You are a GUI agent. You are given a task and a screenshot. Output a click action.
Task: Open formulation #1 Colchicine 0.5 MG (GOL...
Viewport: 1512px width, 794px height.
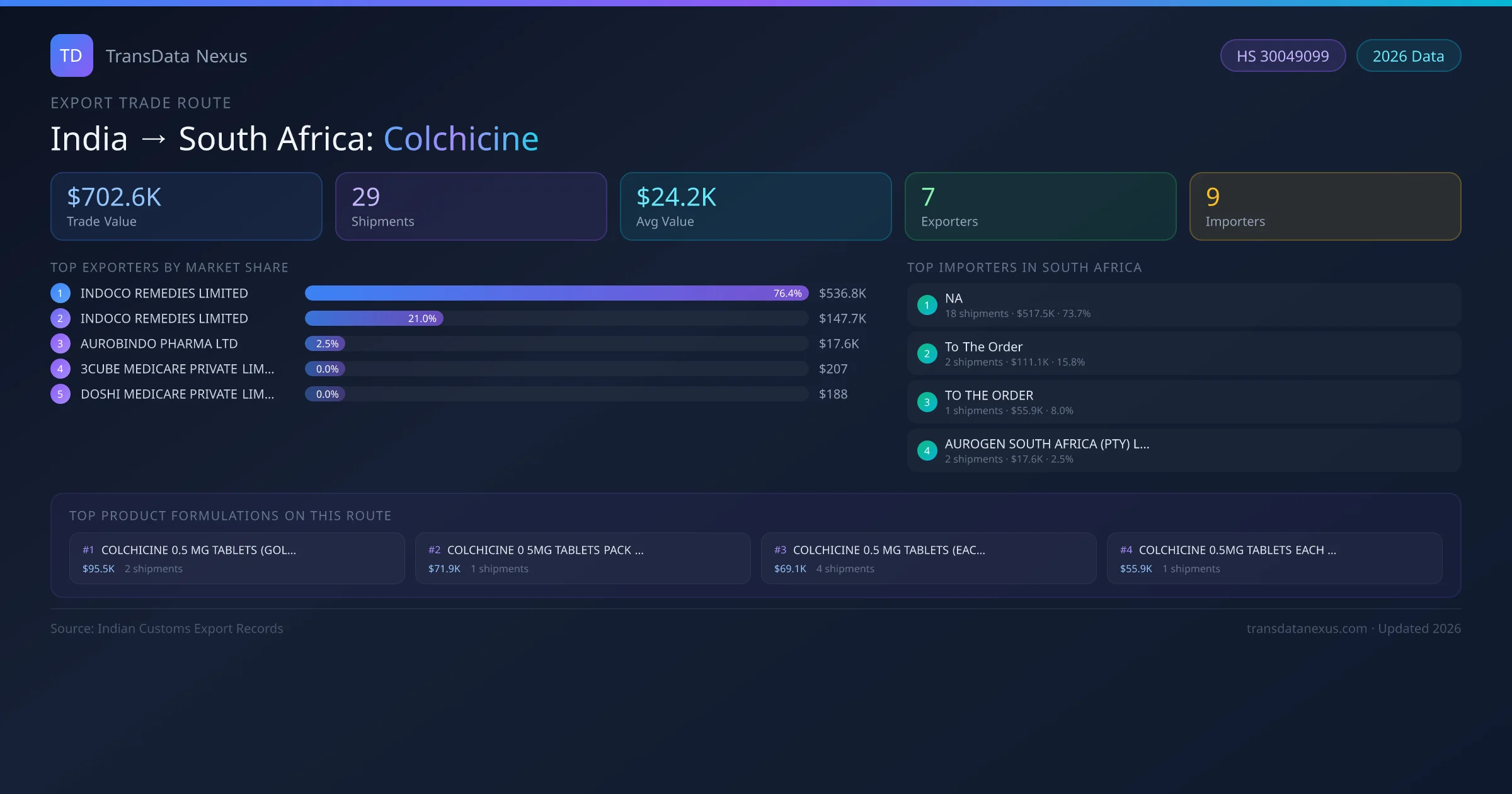(237, 558)
